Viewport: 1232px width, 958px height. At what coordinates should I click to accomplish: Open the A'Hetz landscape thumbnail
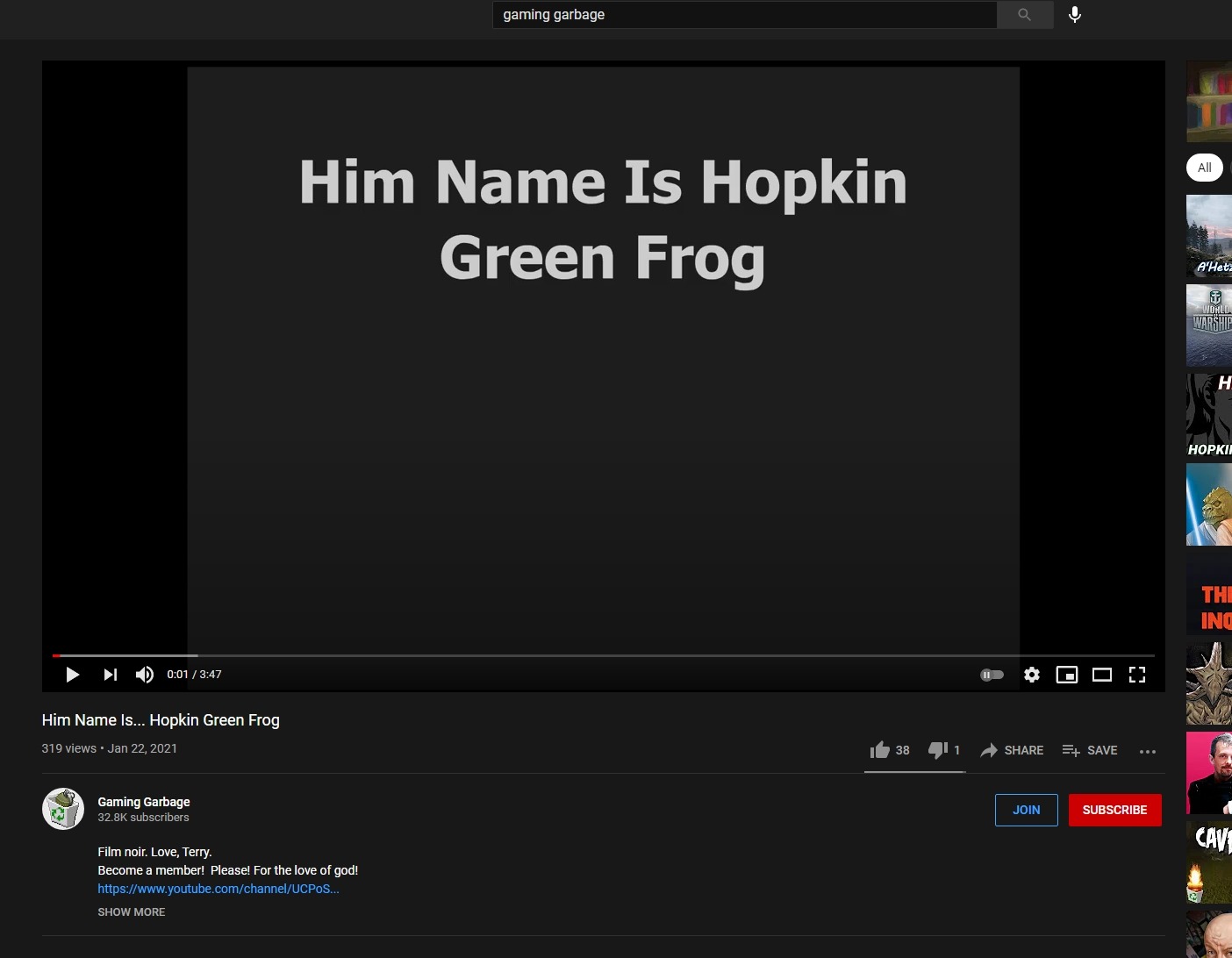tap(1209, 236)
